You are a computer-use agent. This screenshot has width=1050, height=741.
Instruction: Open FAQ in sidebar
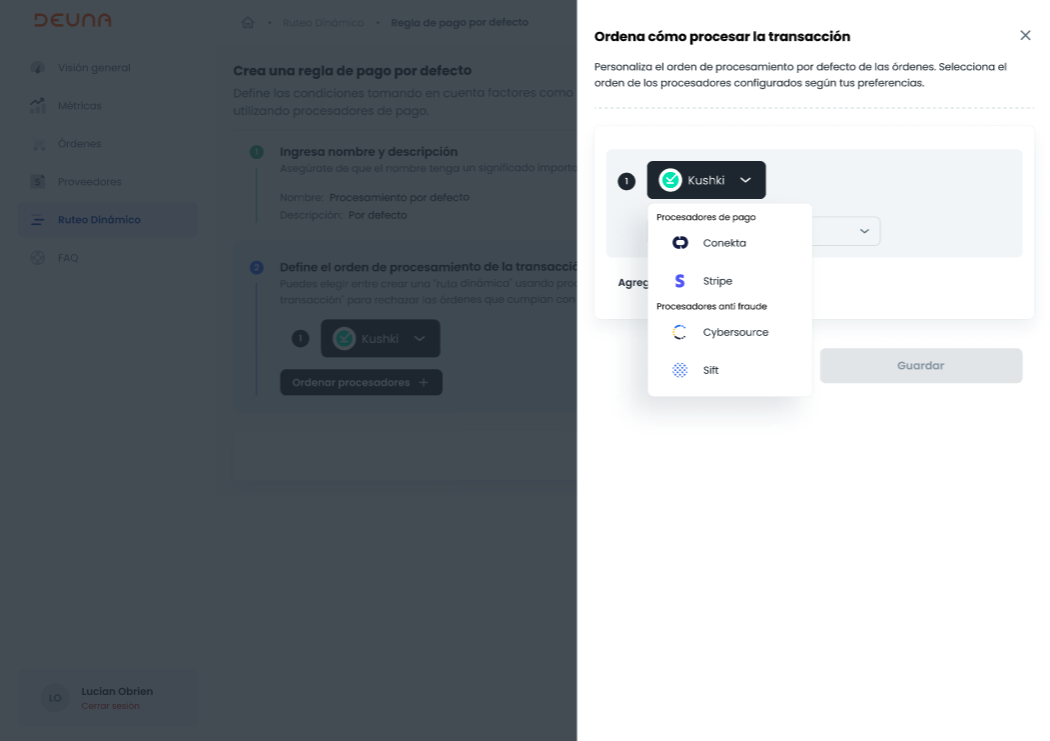(107, 258)
